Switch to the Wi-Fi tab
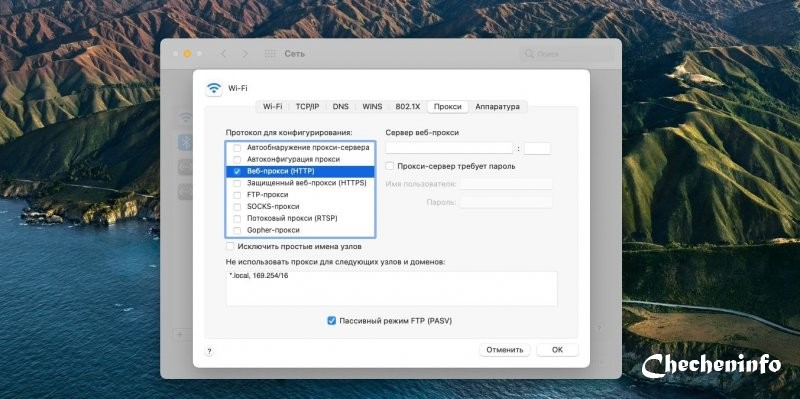Viewport: 800px width, 399px height. (x=272, y=107)
